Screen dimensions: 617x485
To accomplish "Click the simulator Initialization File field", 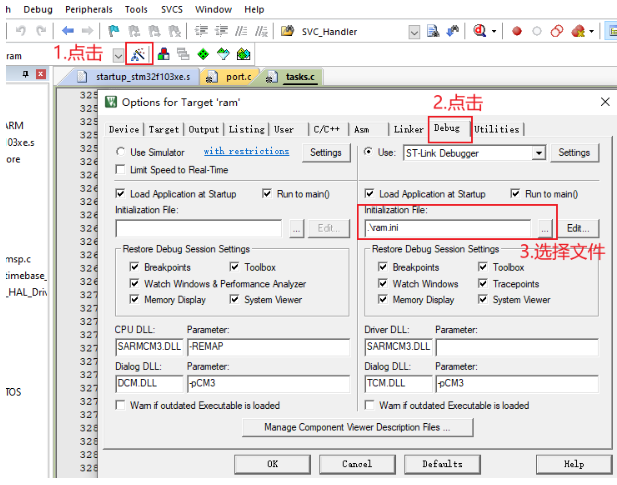I will 199,229.
